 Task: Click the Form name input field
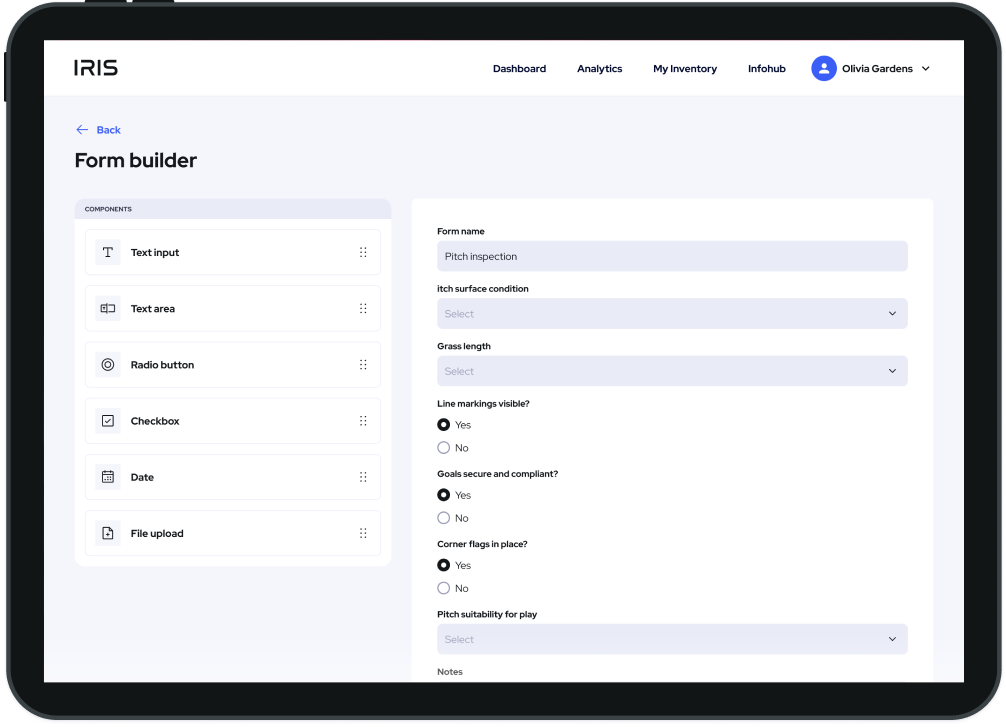(x=672, y=256)
